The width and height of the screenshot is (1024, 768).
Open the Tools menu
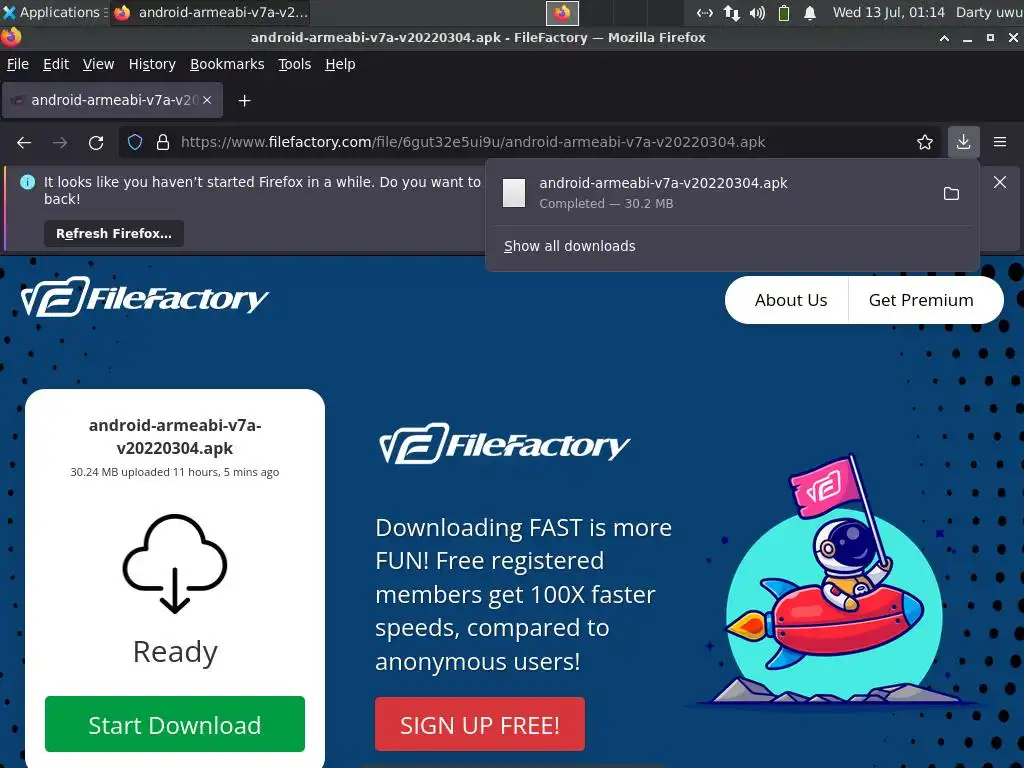click(x=295, y=64)
